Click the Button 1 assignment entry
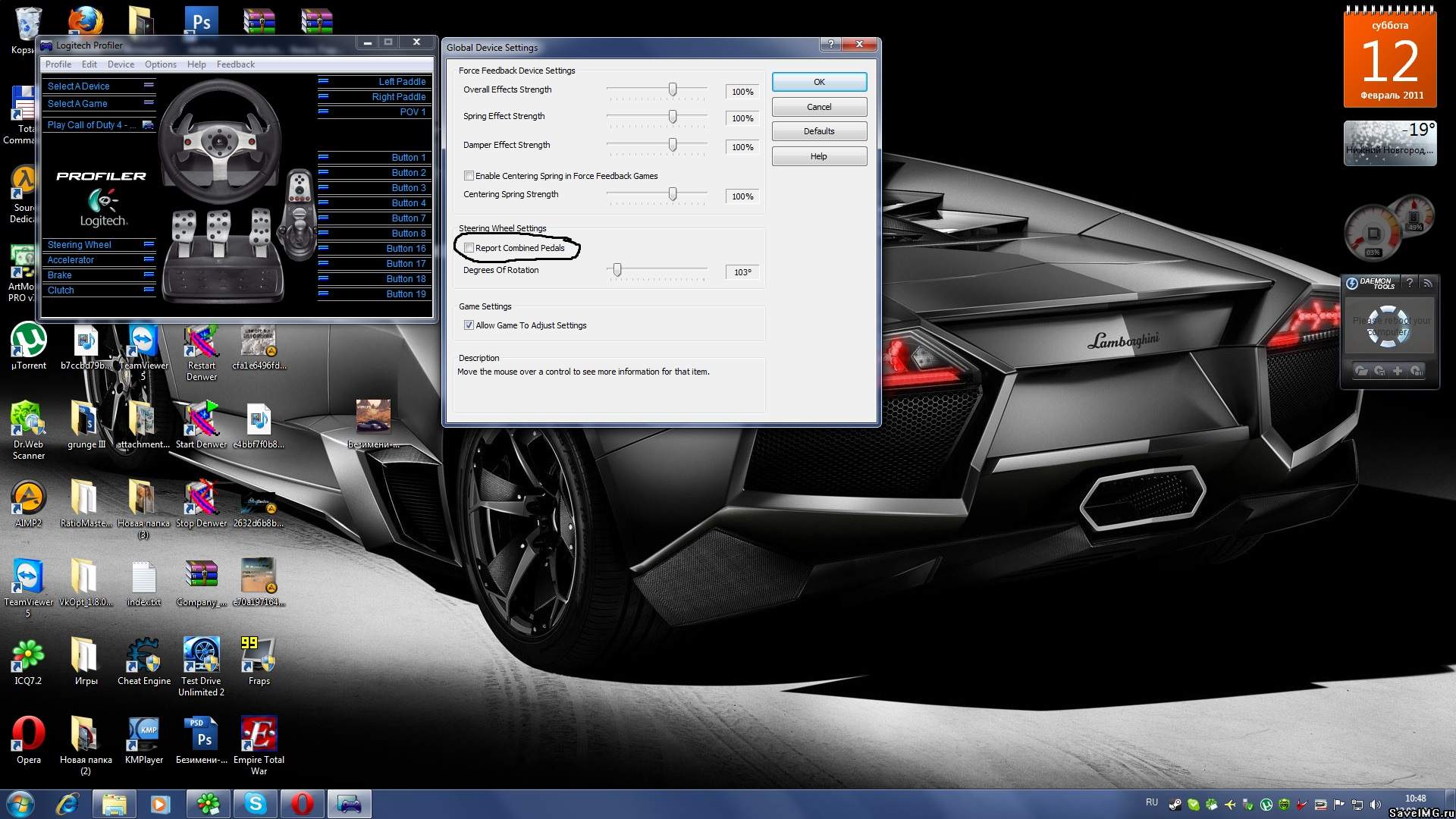Image resolution: width=1456 pixels, height=819 pixels. [373, 157]
